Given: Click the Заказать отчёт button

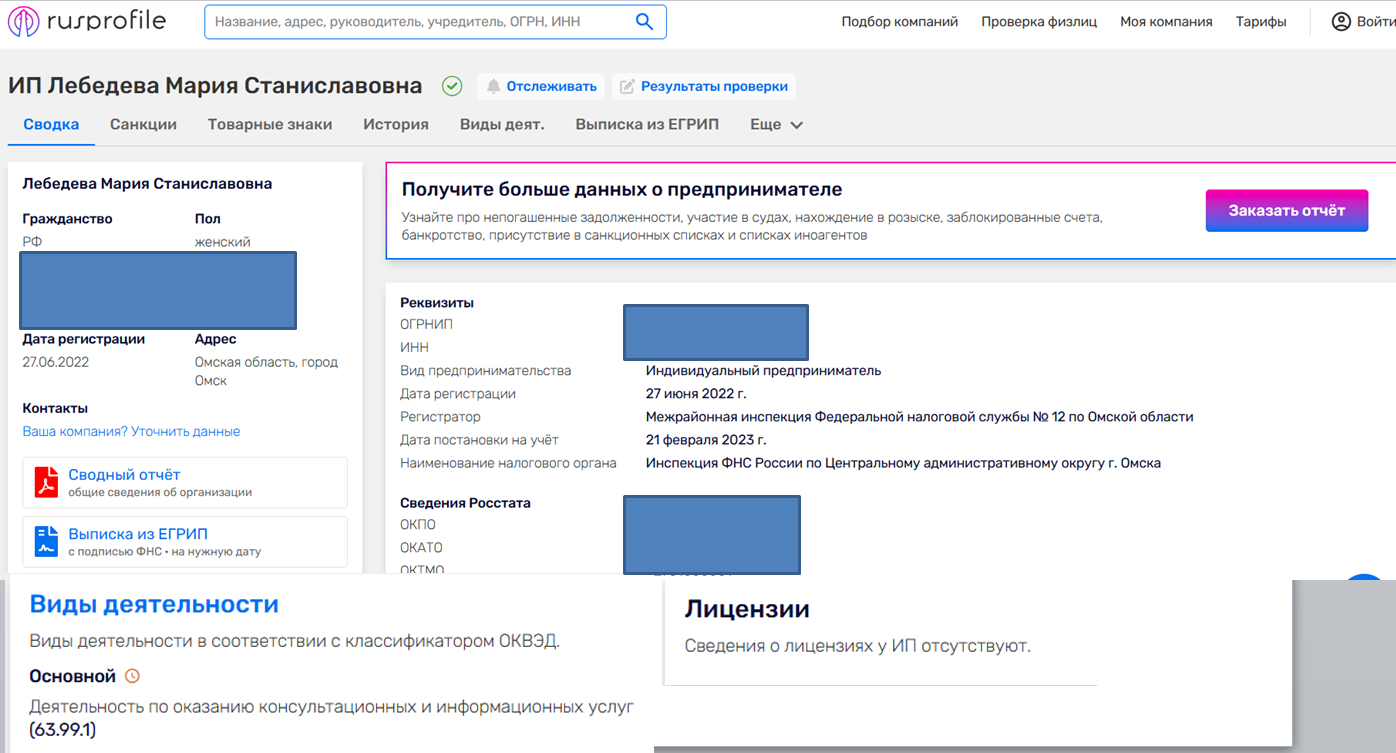Looking at the screenshot, I should point(1286,211).
